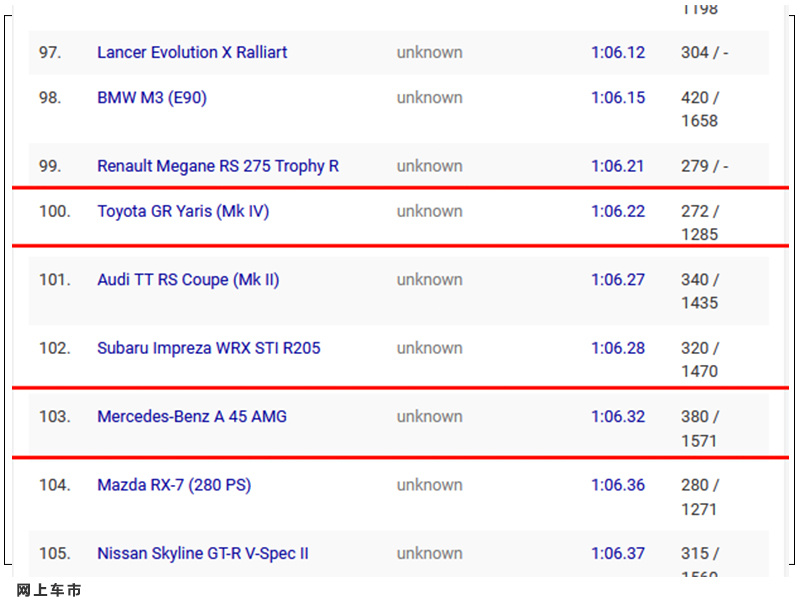Screen dimensions: 800x600
Task: Click the "315 /" value in the Nissan Skyline row
Action: pos(701,553)
